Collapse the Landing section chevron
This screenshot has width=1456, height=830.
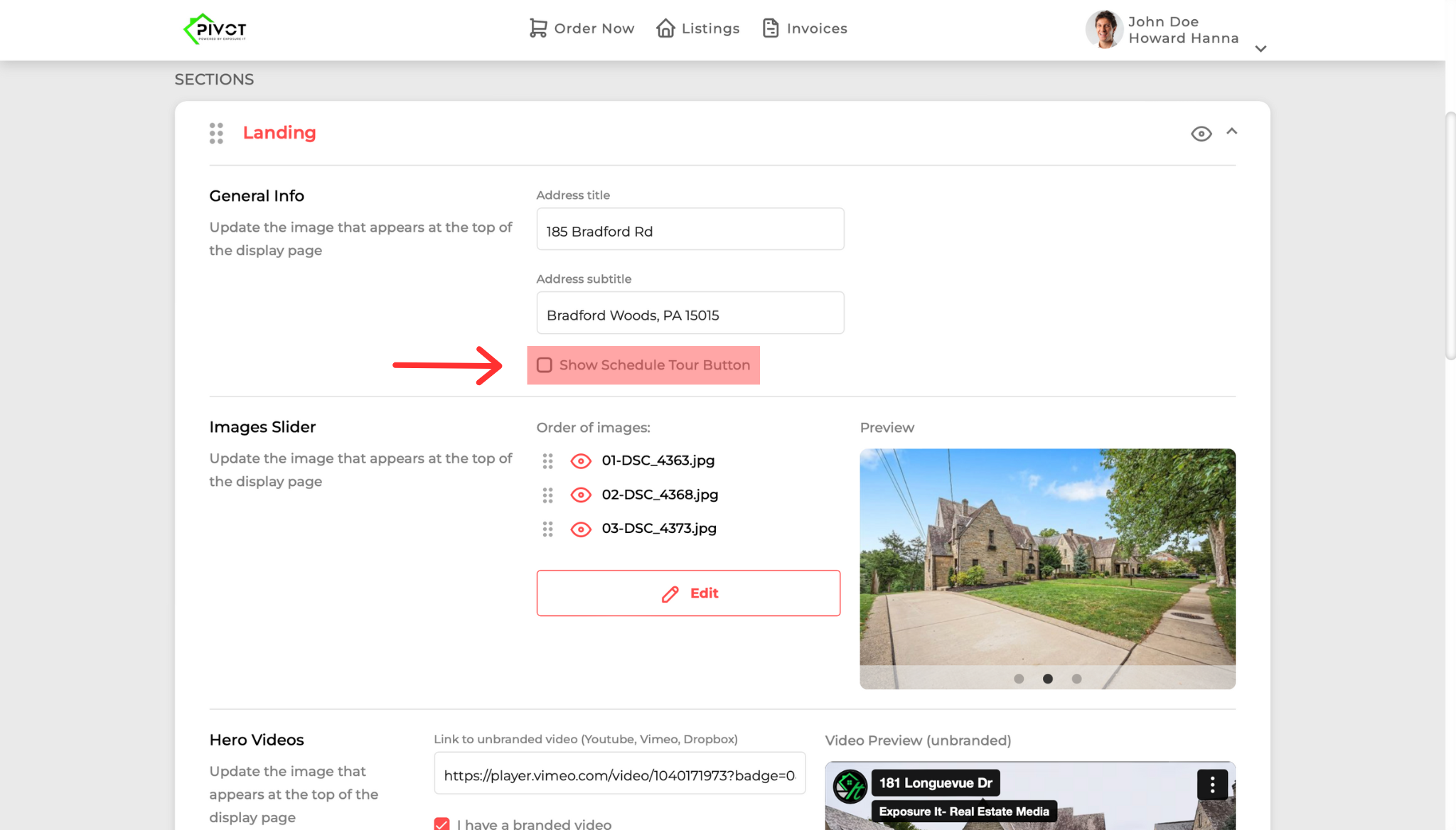coord(1231,131)
